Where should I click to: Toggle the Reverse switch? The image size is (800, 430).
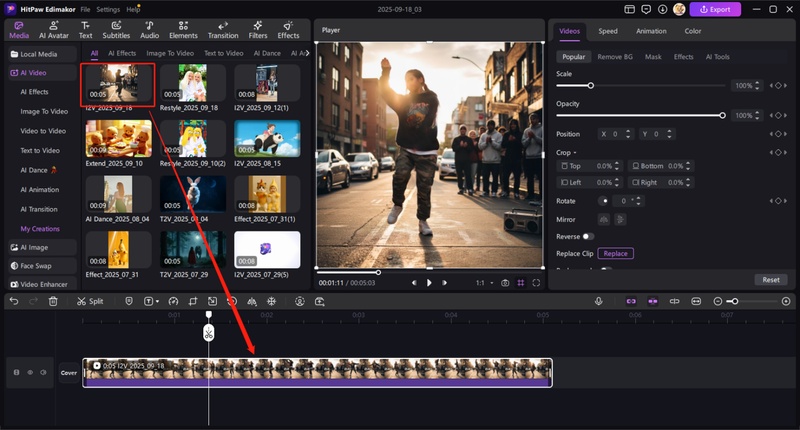tap(588, 237)
